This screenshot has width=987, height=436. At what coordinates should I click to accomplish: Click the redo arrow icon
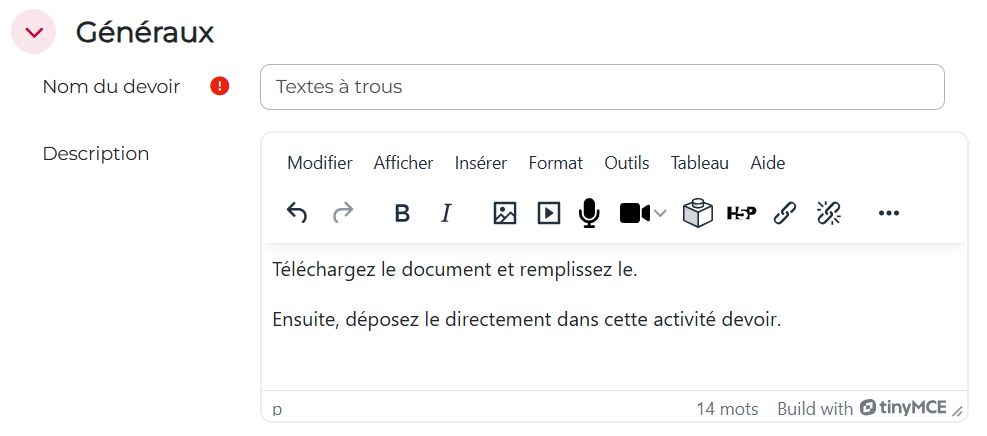point(343,213)
